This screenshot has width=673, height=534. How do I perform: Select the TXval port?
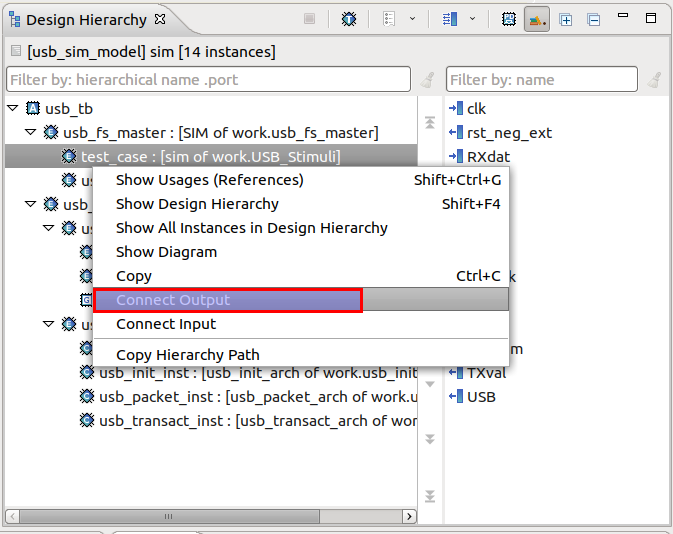tap(486, 373)
